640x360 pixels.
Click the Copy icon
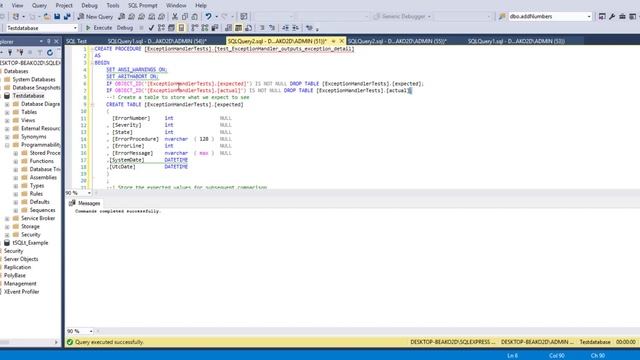pos(184,16)
